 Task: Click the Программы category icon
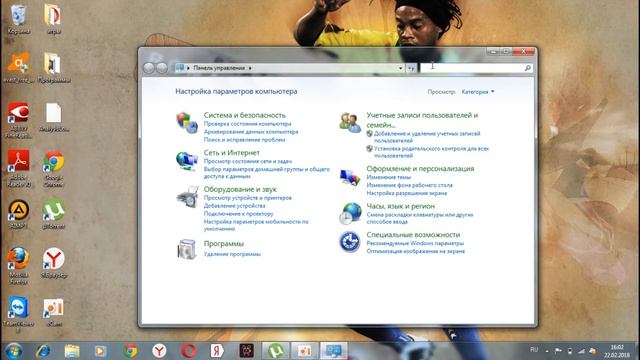tap(187, 249)
